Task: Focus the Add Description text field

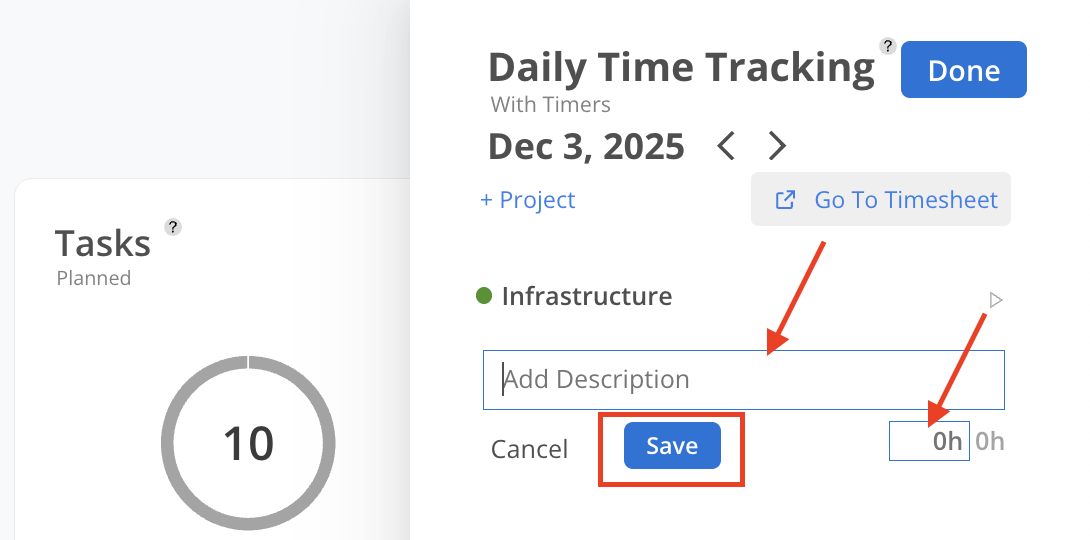Action: click(743, 380)
